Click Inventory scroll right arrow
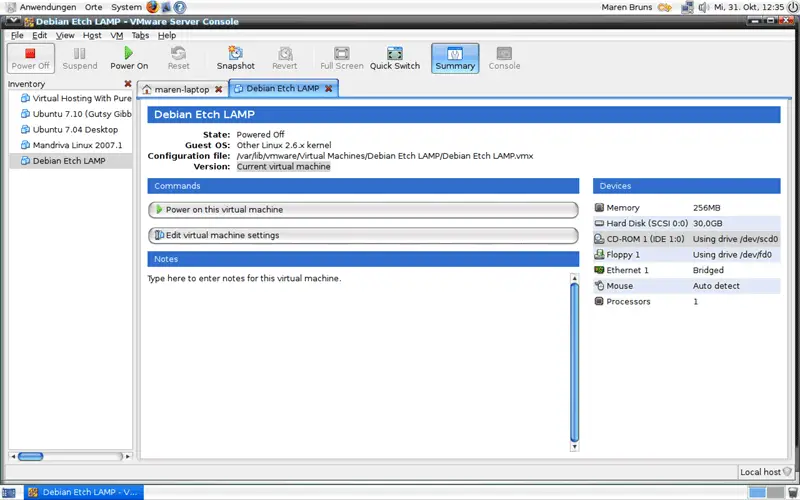The height and width of the screenshot is (500, 800). pyautogui.click(x=128, y=456)
